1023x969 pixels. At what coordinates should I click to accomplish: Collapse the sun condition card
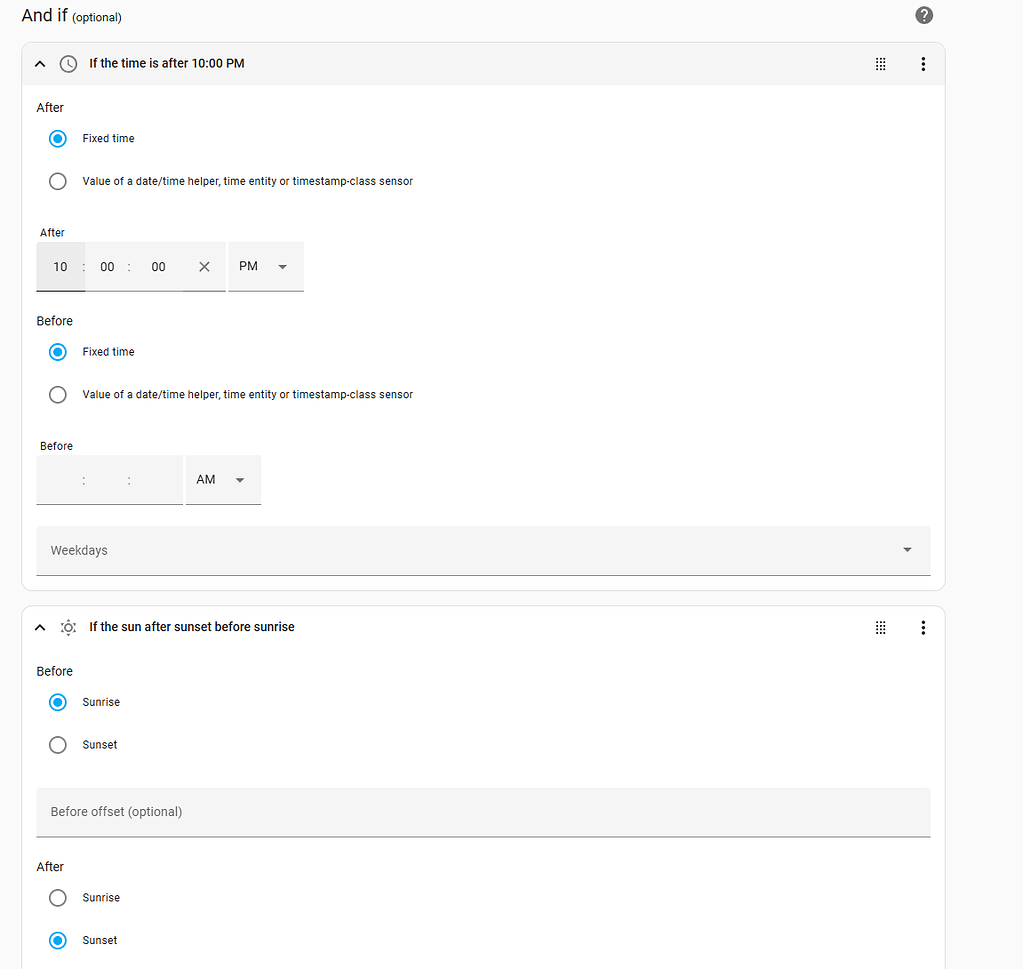pos(40,628)
